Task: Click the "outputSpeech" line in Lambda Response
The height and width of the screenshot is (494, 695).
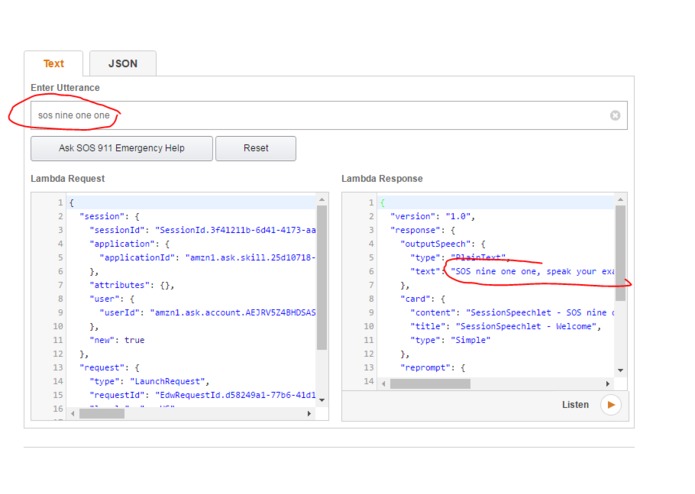Action: pos(443,244)
